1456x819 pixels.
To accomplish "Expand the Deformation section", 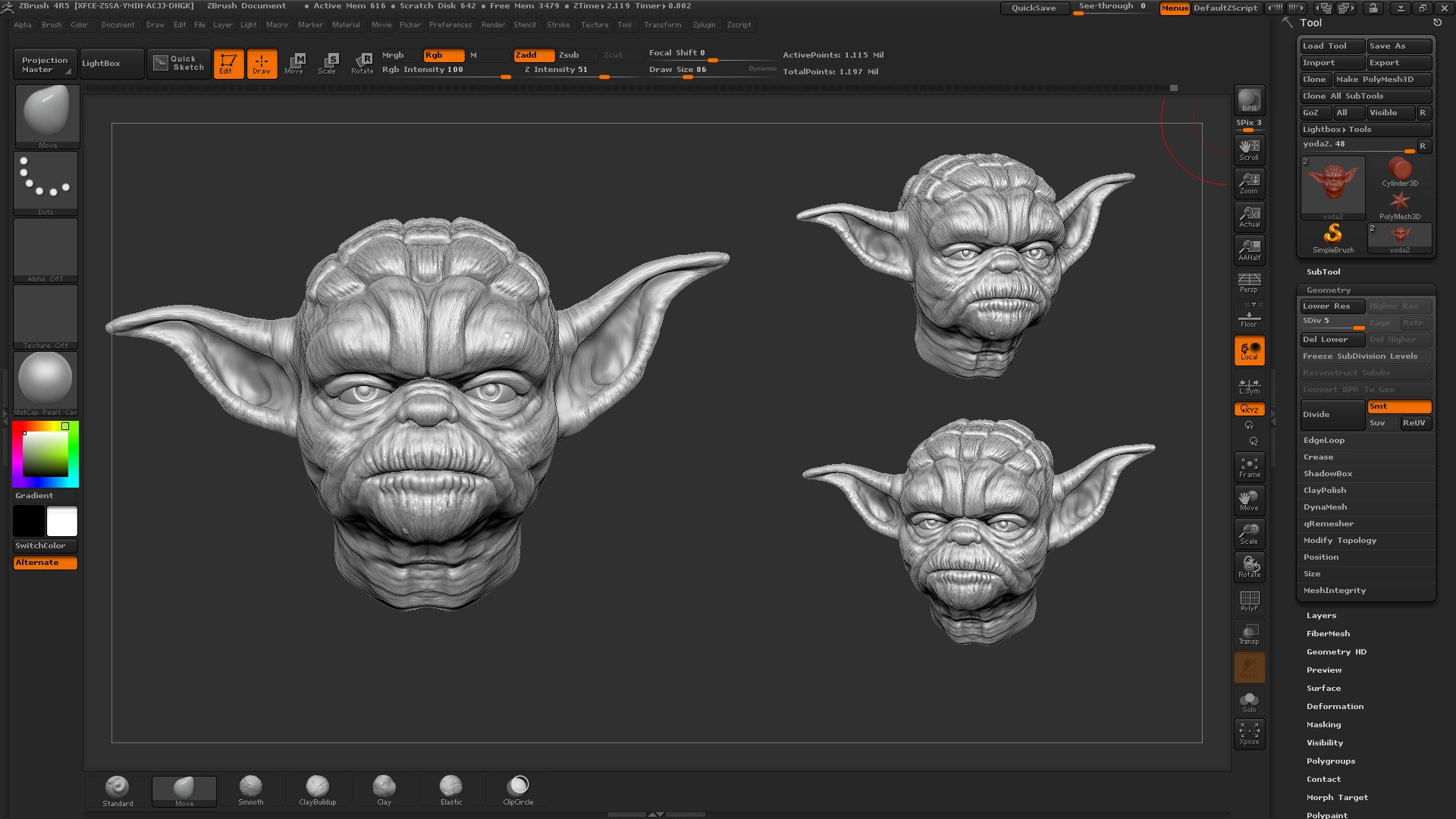I will [x=1335, y=706].
